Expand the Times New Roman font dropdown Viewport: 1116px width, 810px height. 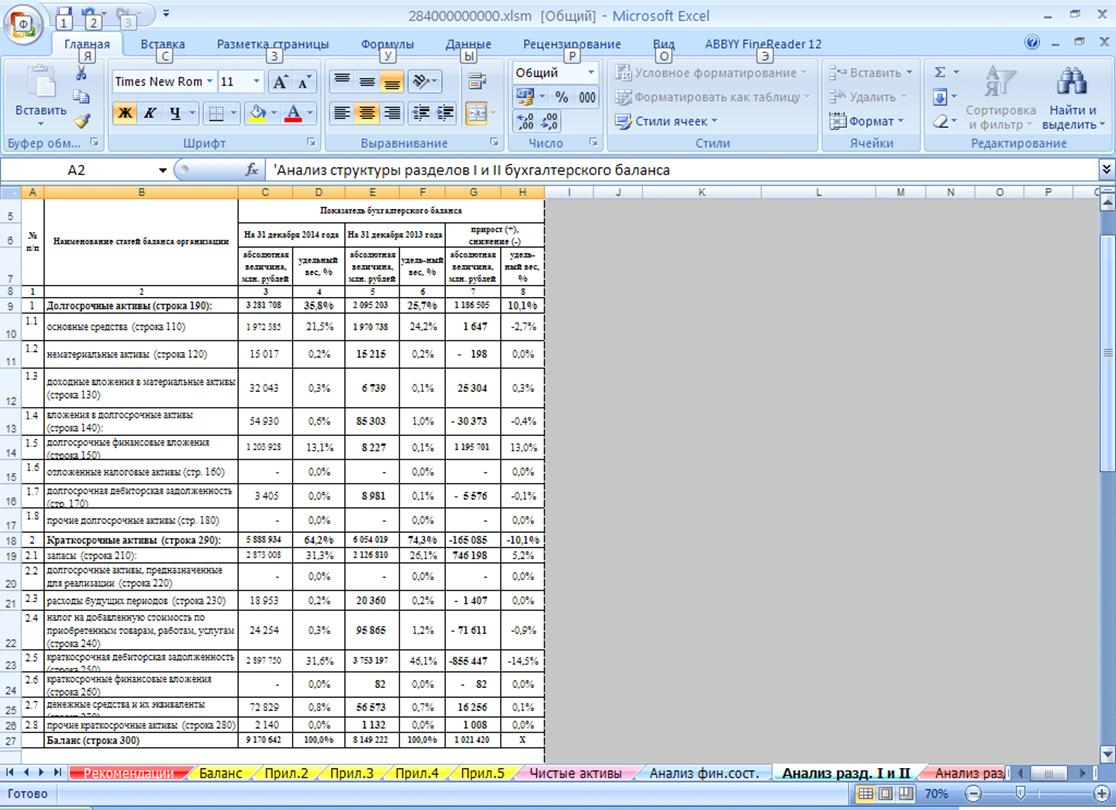point(209,82)
